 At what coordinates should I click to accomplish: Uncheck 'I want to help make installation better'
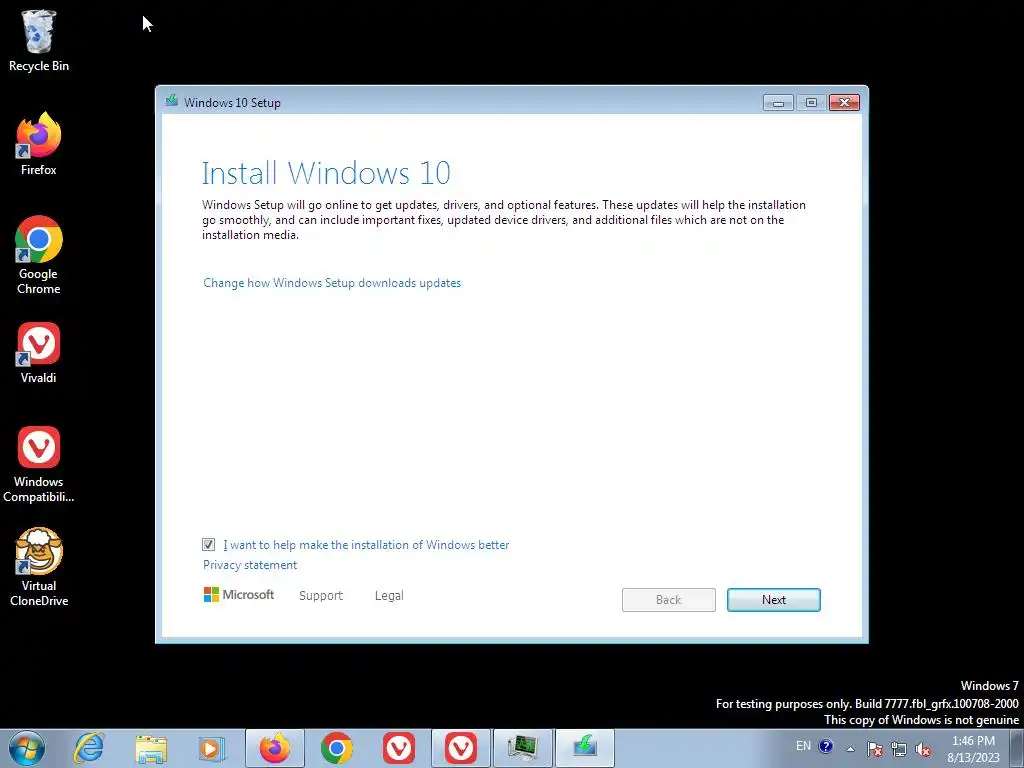pyautogui.click(x=208, y=545)
